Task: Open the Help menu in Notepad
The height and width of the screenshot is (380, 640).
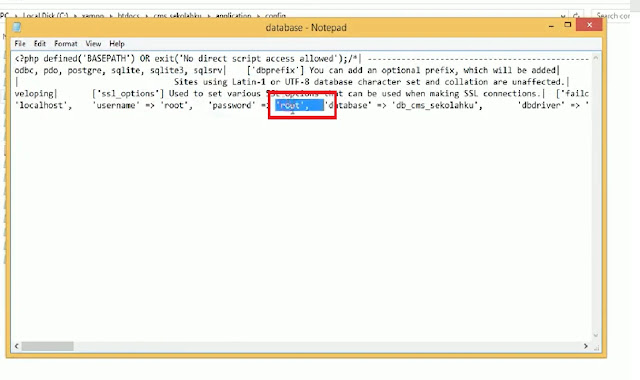Action: point(117,44)
